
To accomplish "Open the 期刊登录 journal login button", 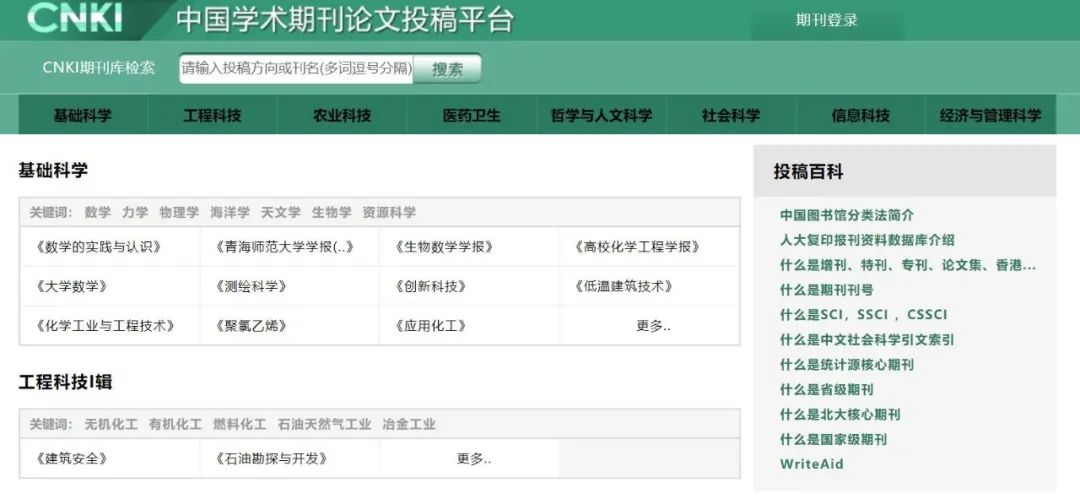I will pos(827,20).
